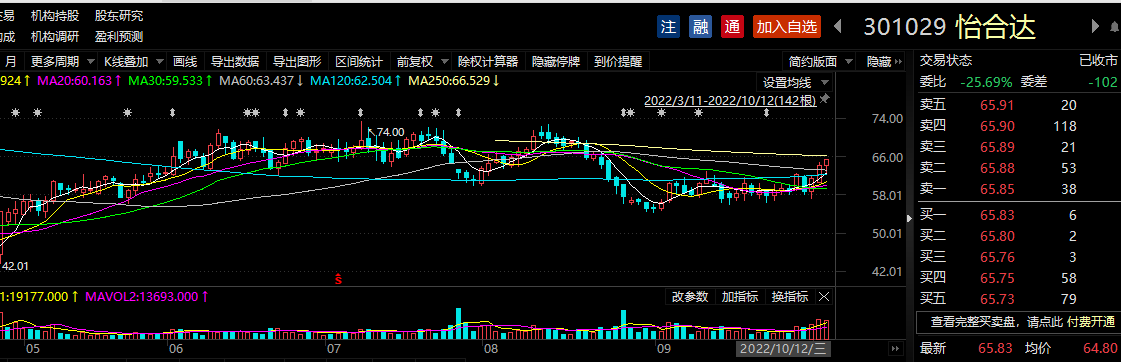1121x362 pixels.
Task: Click the red 通 badge icon
Action: tap(731, 27)
